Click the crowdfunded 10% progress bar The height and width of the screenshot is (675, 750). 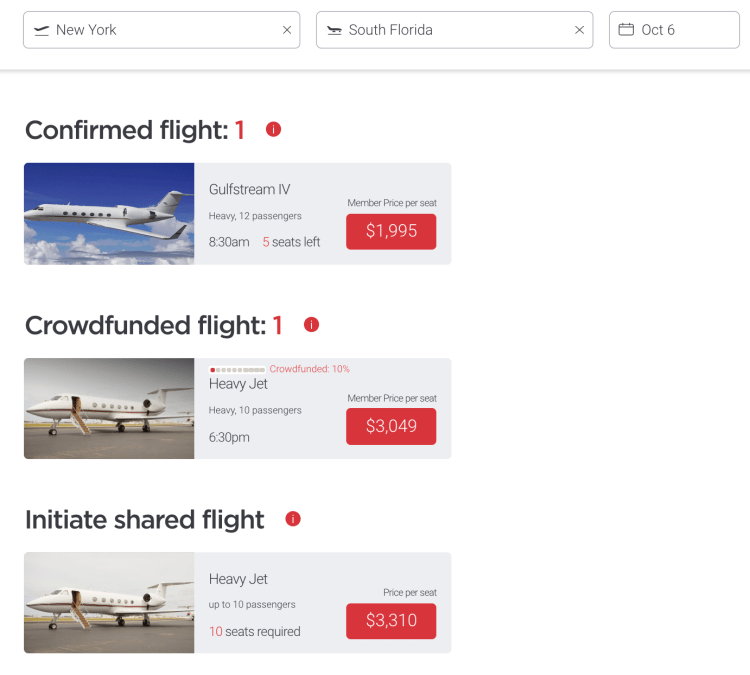(x=237, y=370)
